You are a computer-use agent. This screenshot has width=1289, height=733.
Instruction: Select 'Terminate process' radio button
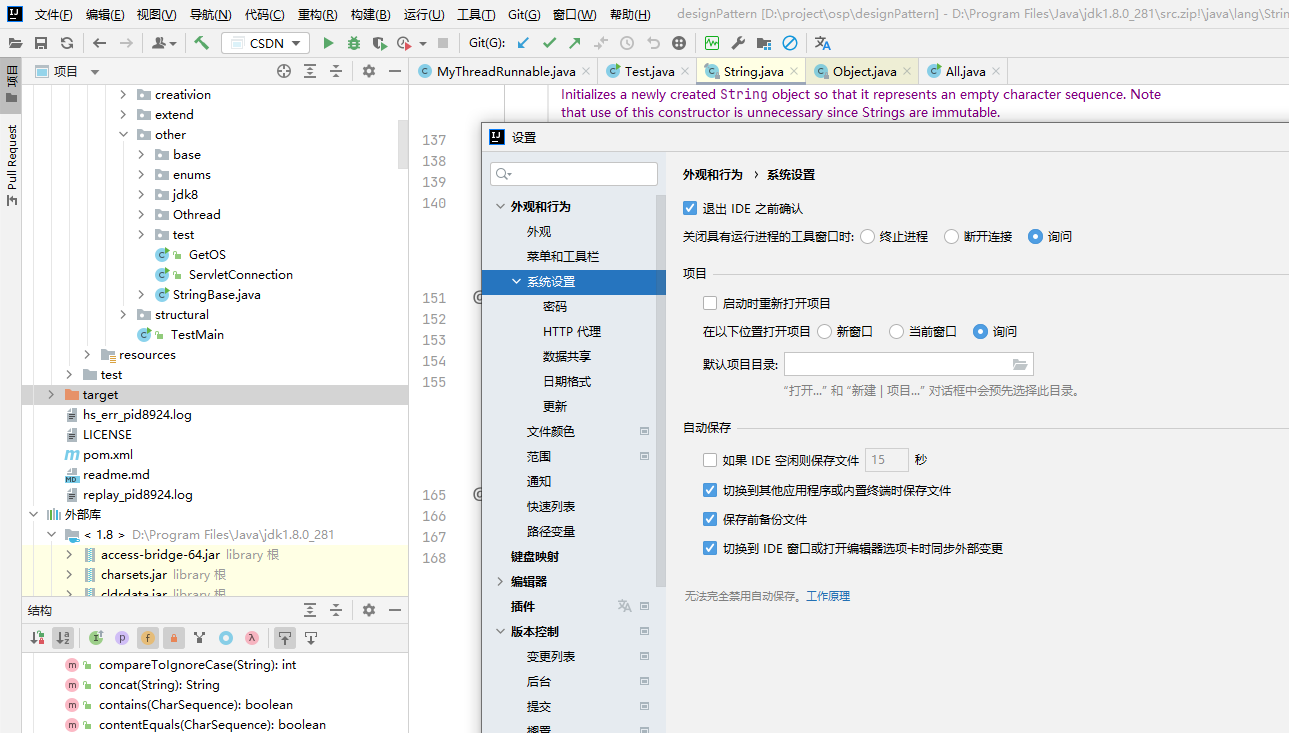(x=867, y=236)
